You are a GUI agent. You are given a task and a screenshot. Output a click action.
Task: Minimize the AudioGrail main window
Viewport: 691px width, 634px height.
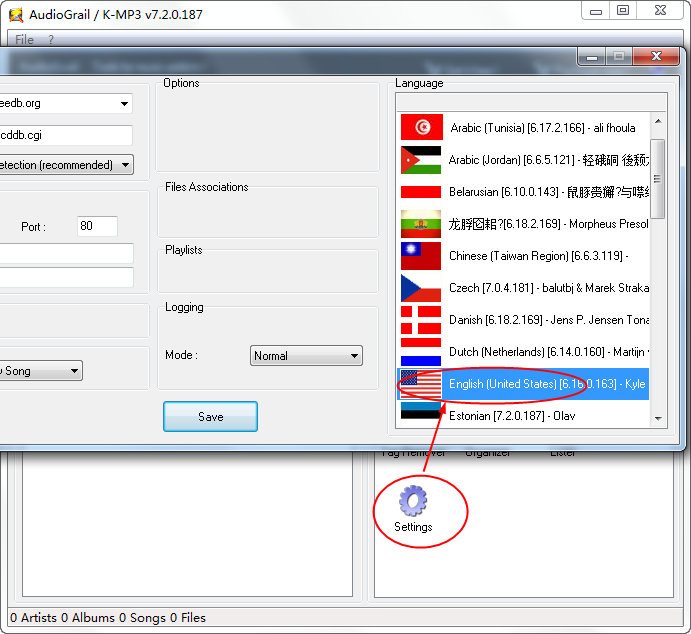click(596, 11)
